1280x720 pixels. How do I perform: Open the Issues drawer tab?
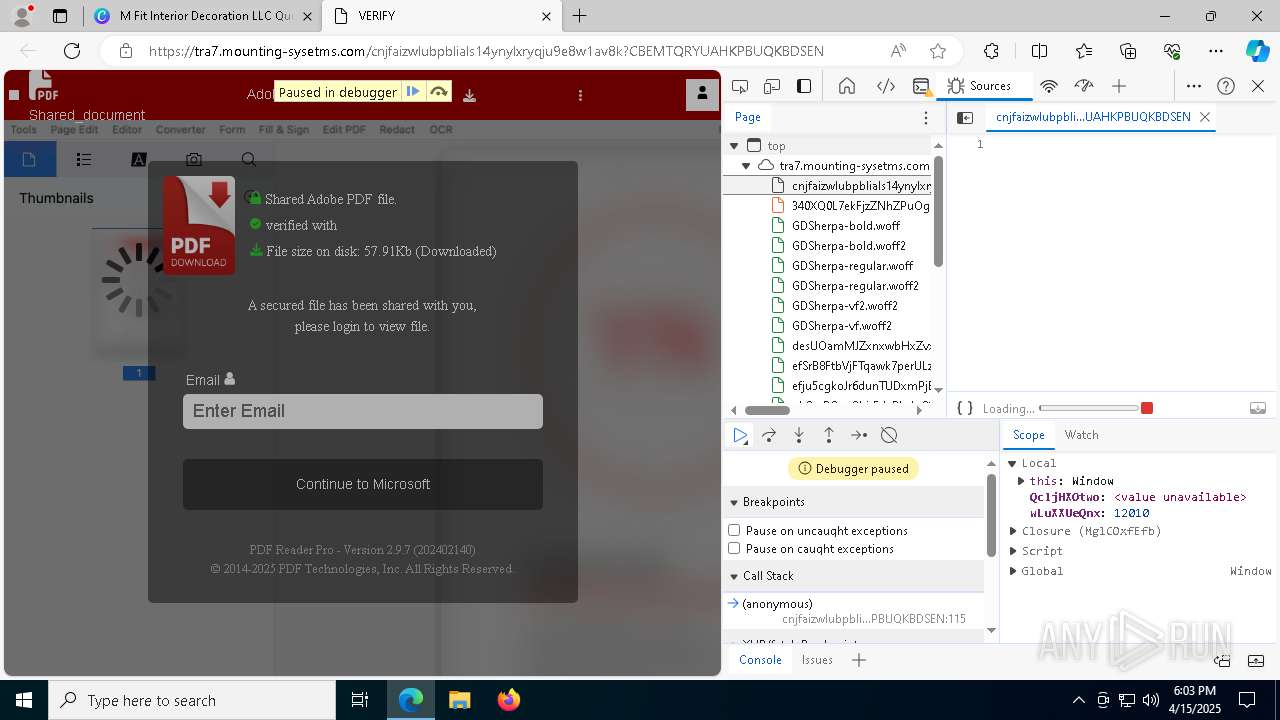(817, 660)
